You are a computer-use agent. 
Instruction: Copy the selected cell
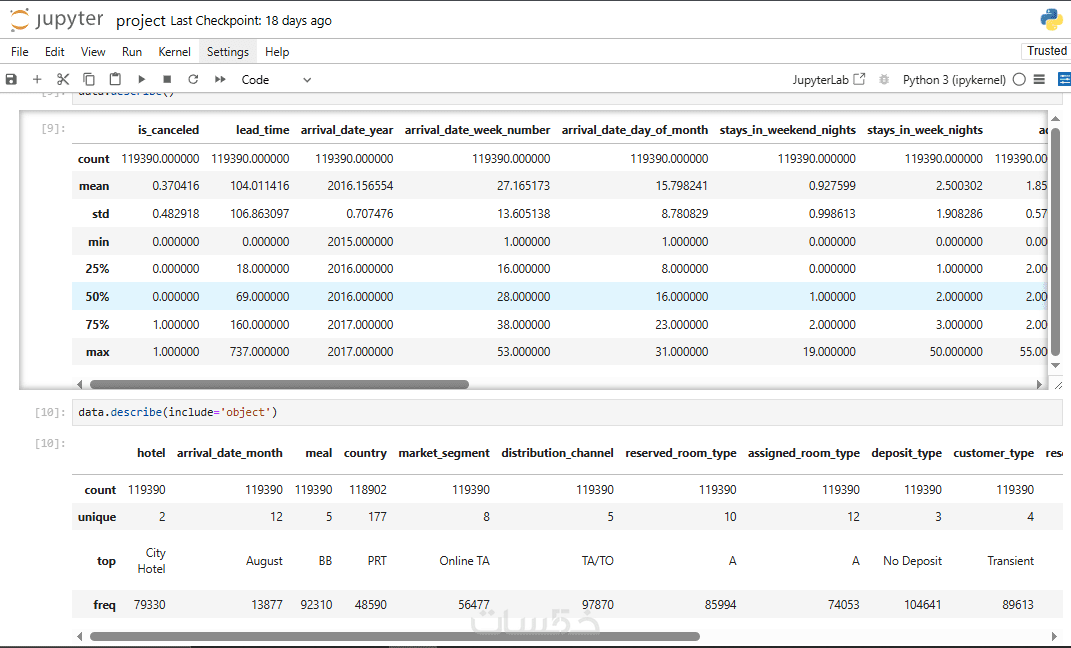[x=89, y=79]
